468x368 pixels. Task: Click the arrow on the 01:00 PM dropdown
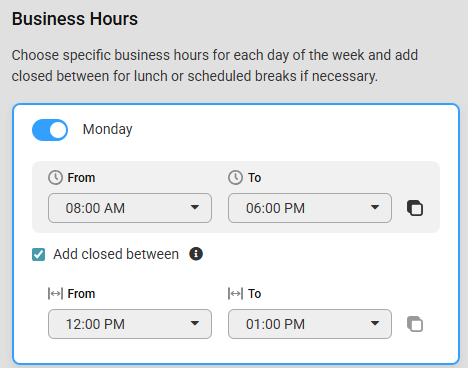pyautogui.click(x=375, y=323)
